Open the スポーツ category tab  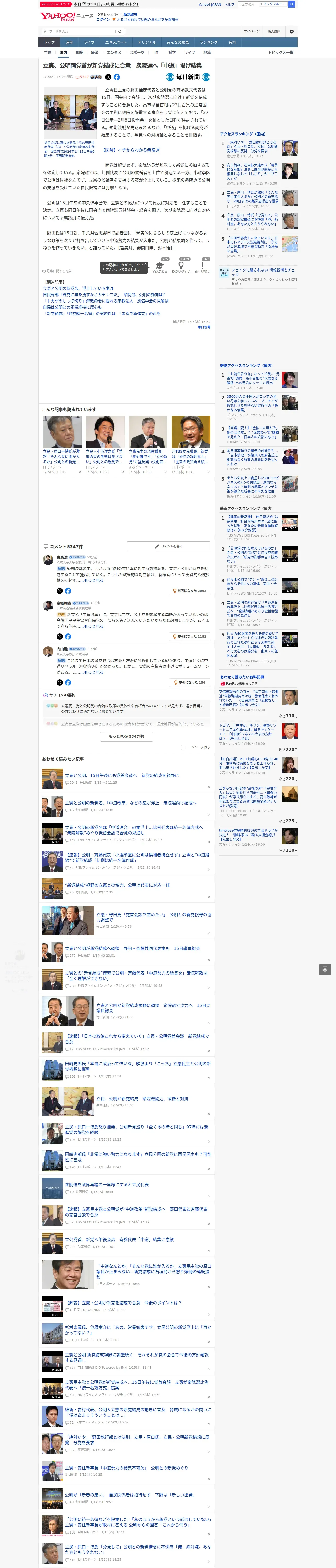click(137, 52)
